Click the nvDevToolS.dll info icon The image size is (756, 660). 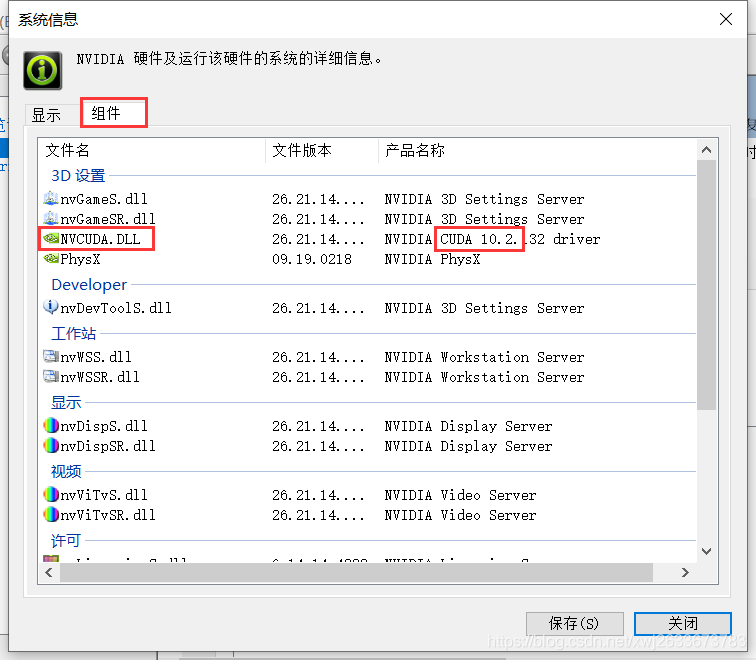[x=51, y=307]
